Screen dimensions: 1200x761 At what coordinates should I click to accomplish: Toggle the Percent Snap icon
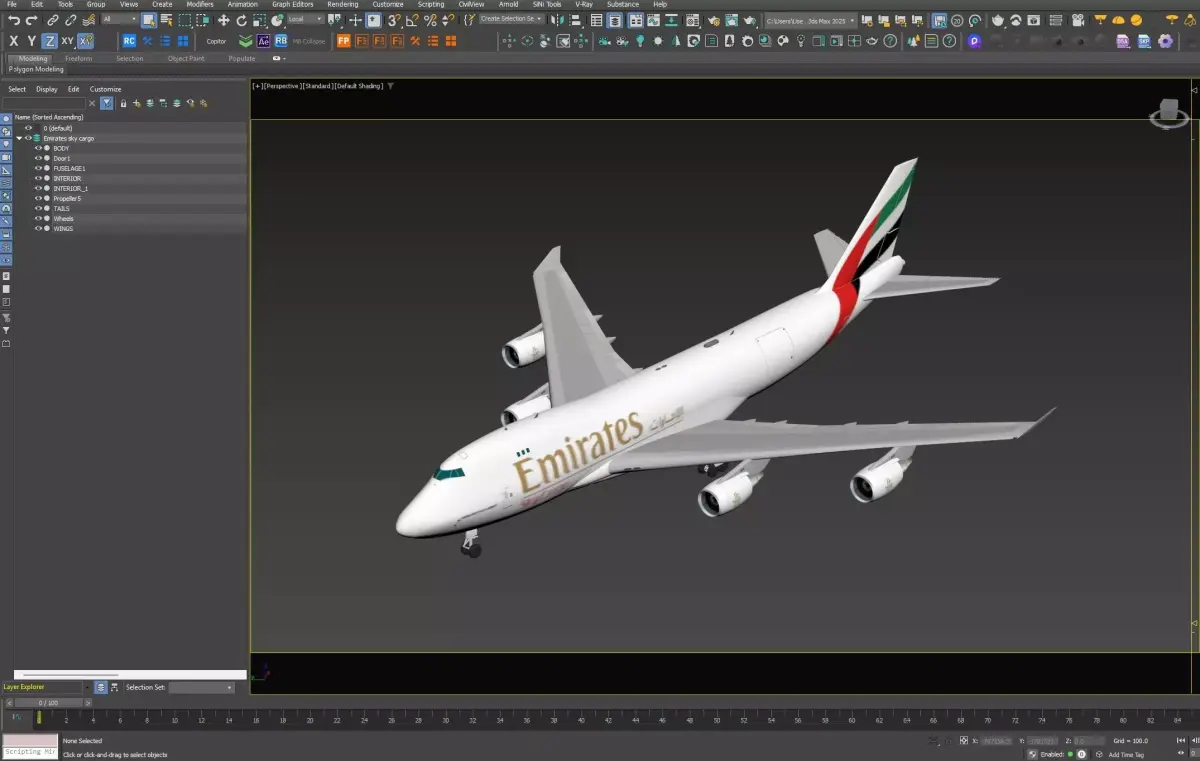(430, 20)
